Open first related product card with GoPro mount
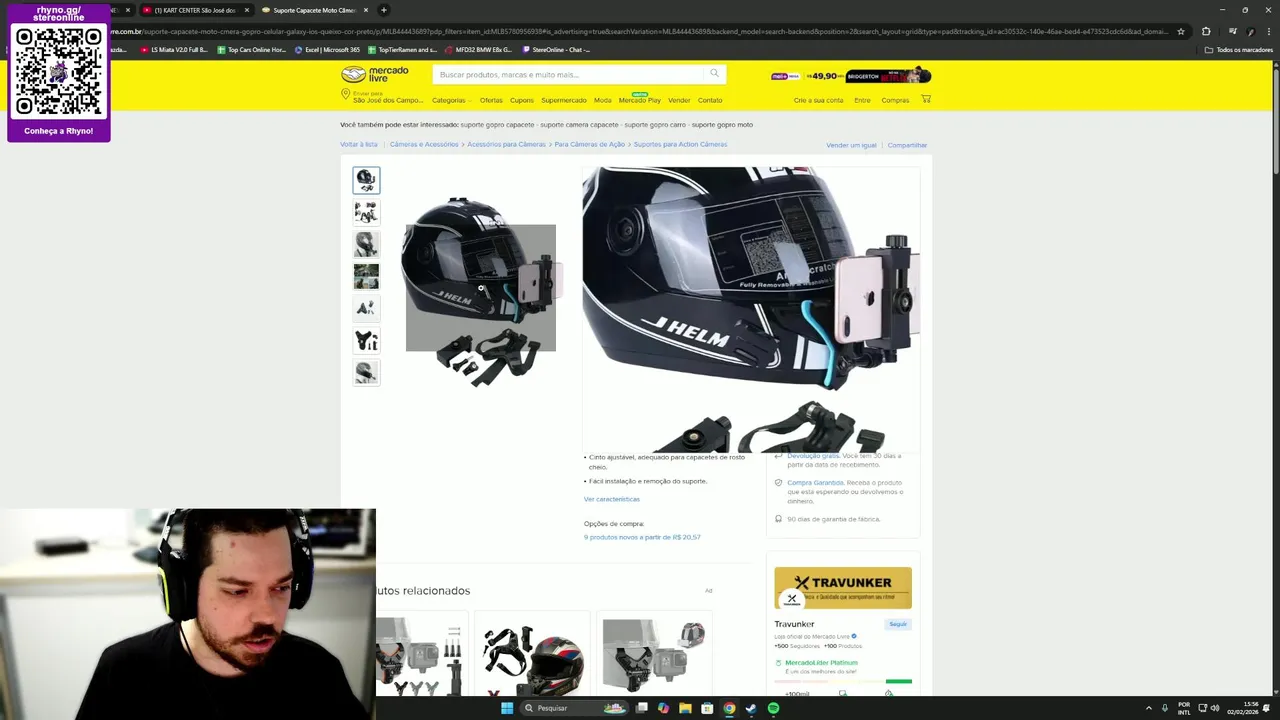The height and width of the screenshot is (720, 1280). [x=421, y=655]
